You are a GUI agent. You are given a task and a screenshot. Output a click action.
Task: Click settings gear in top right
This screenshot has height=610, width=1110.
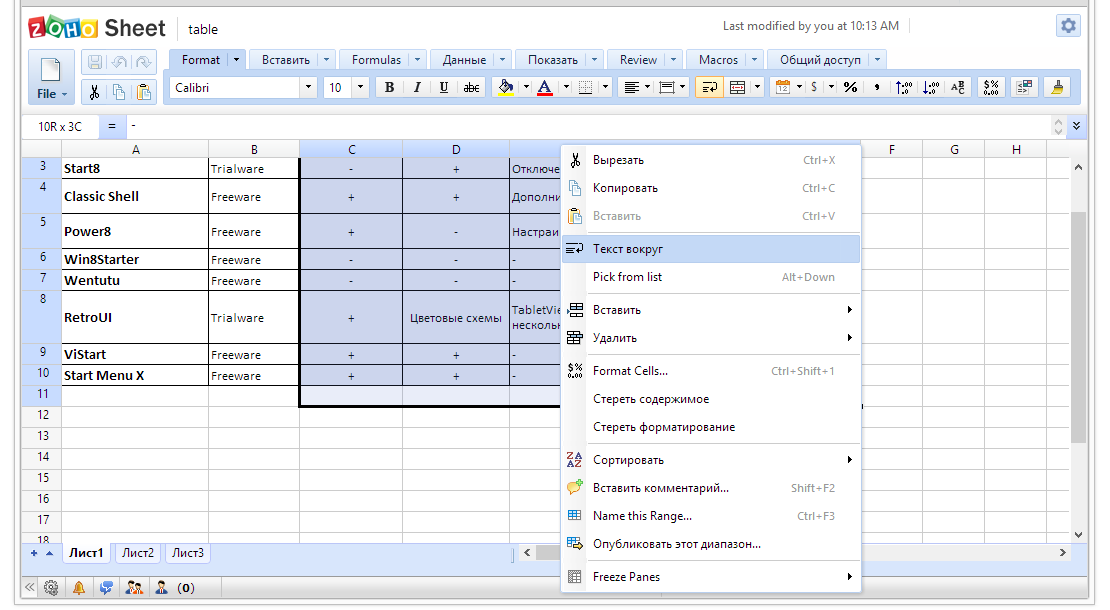(x=1068, y=26)
